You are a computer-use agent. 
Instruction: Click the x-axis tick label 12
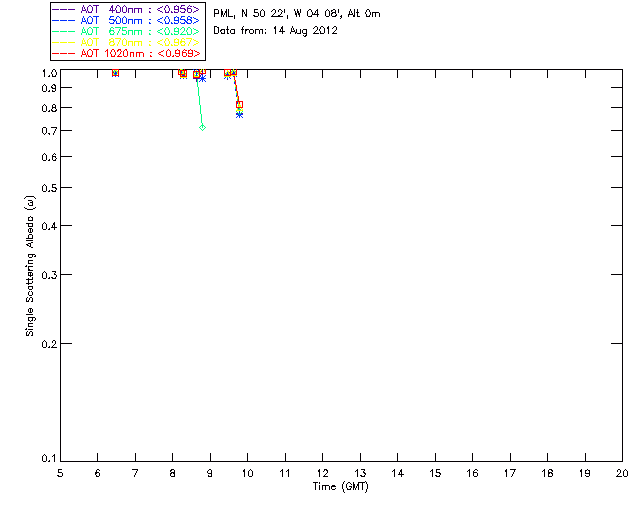coord(322,473)
